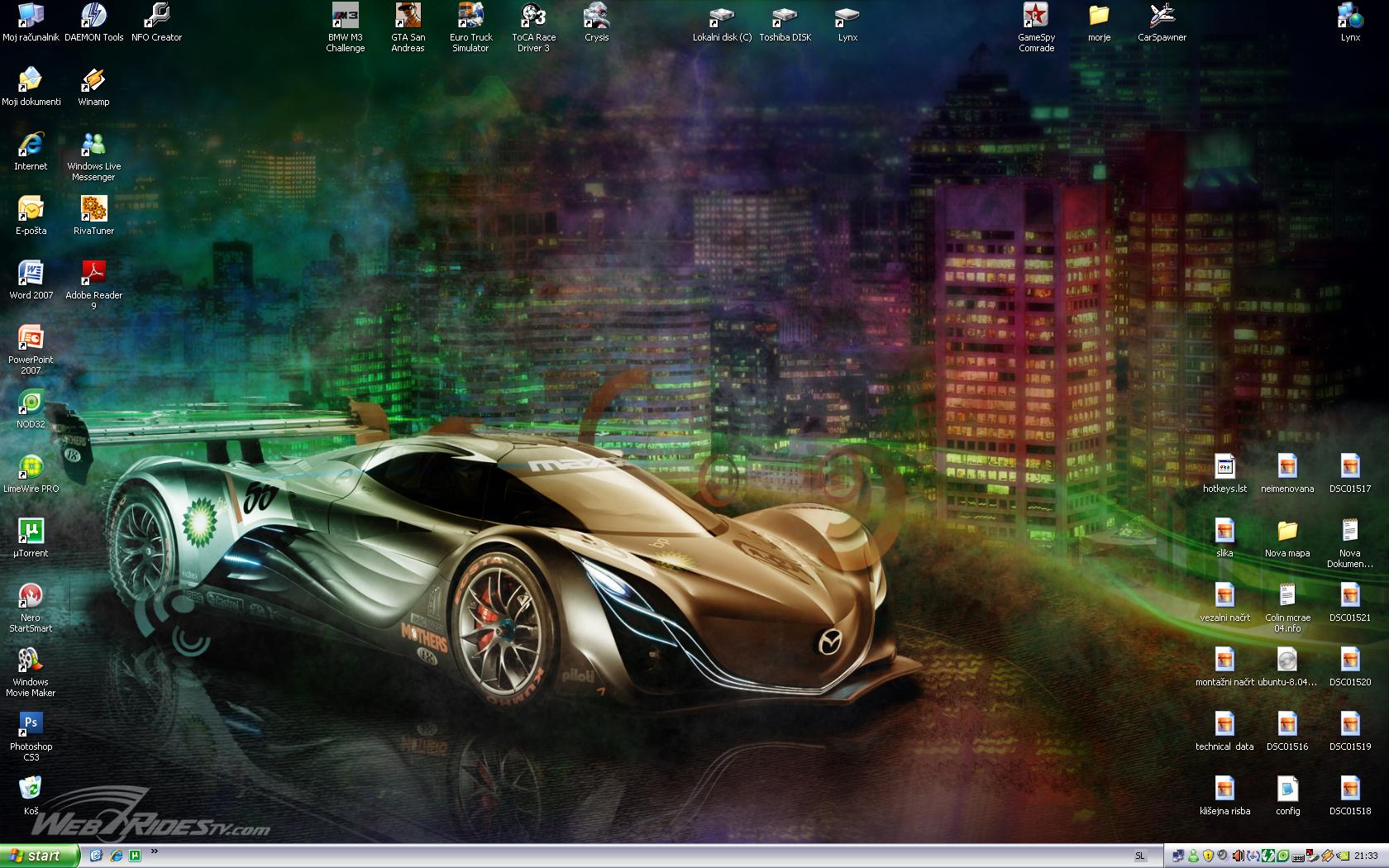Open BMW M3 Challenge game shortcut

tap(345, 27)
